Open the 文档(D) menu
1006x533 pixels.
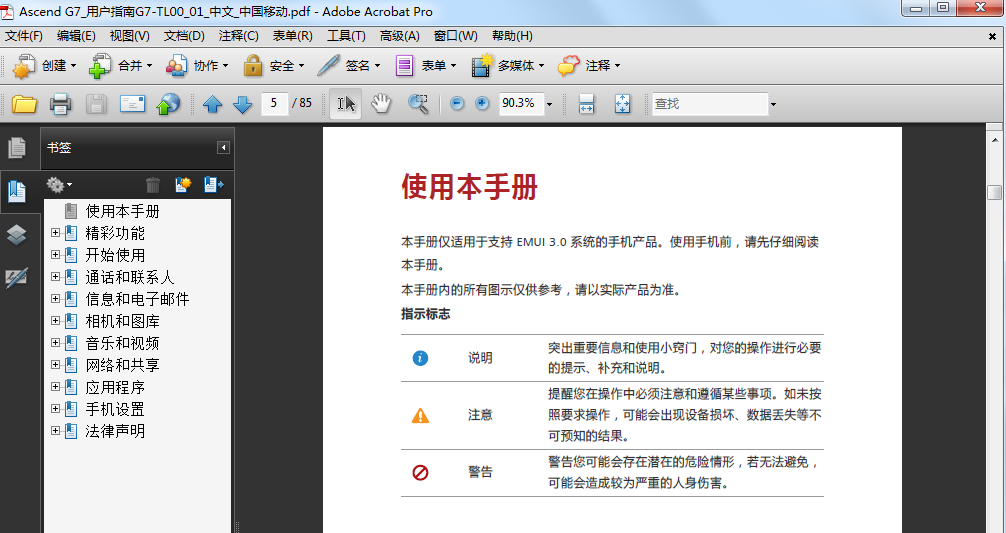[183, 36]
